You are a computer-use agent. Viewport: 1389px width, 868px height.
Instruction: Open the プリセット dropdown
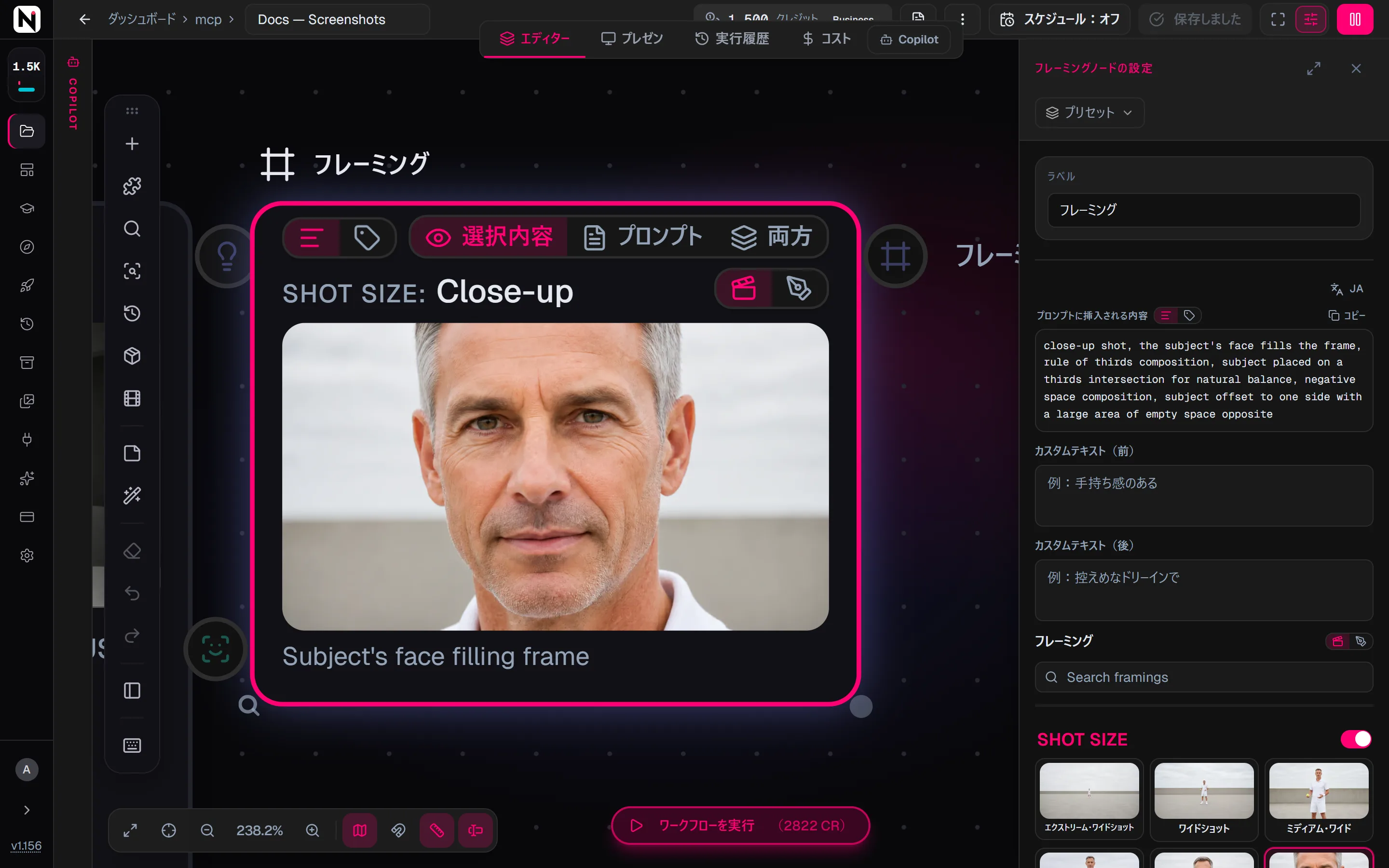1089,112
